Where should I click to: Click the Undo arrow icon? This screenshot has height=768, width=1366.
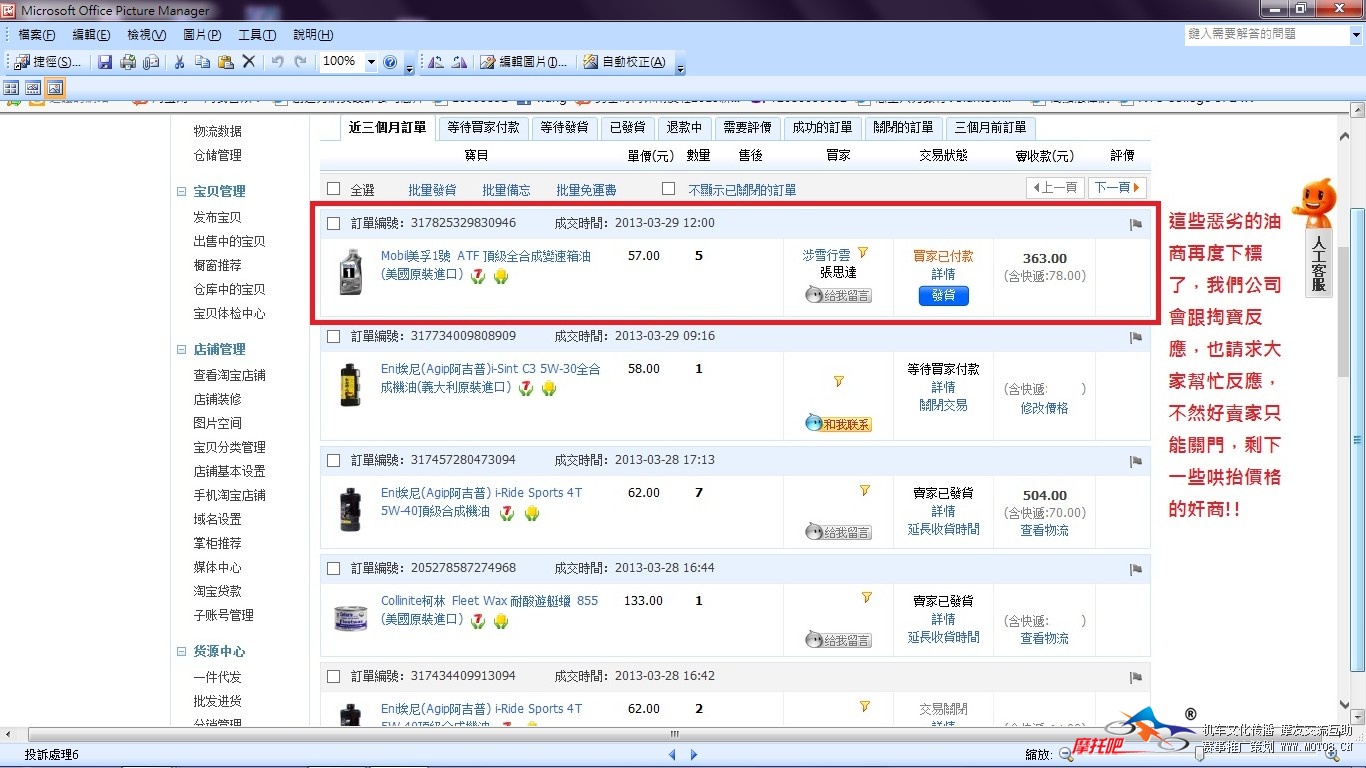tap(277, 62)
